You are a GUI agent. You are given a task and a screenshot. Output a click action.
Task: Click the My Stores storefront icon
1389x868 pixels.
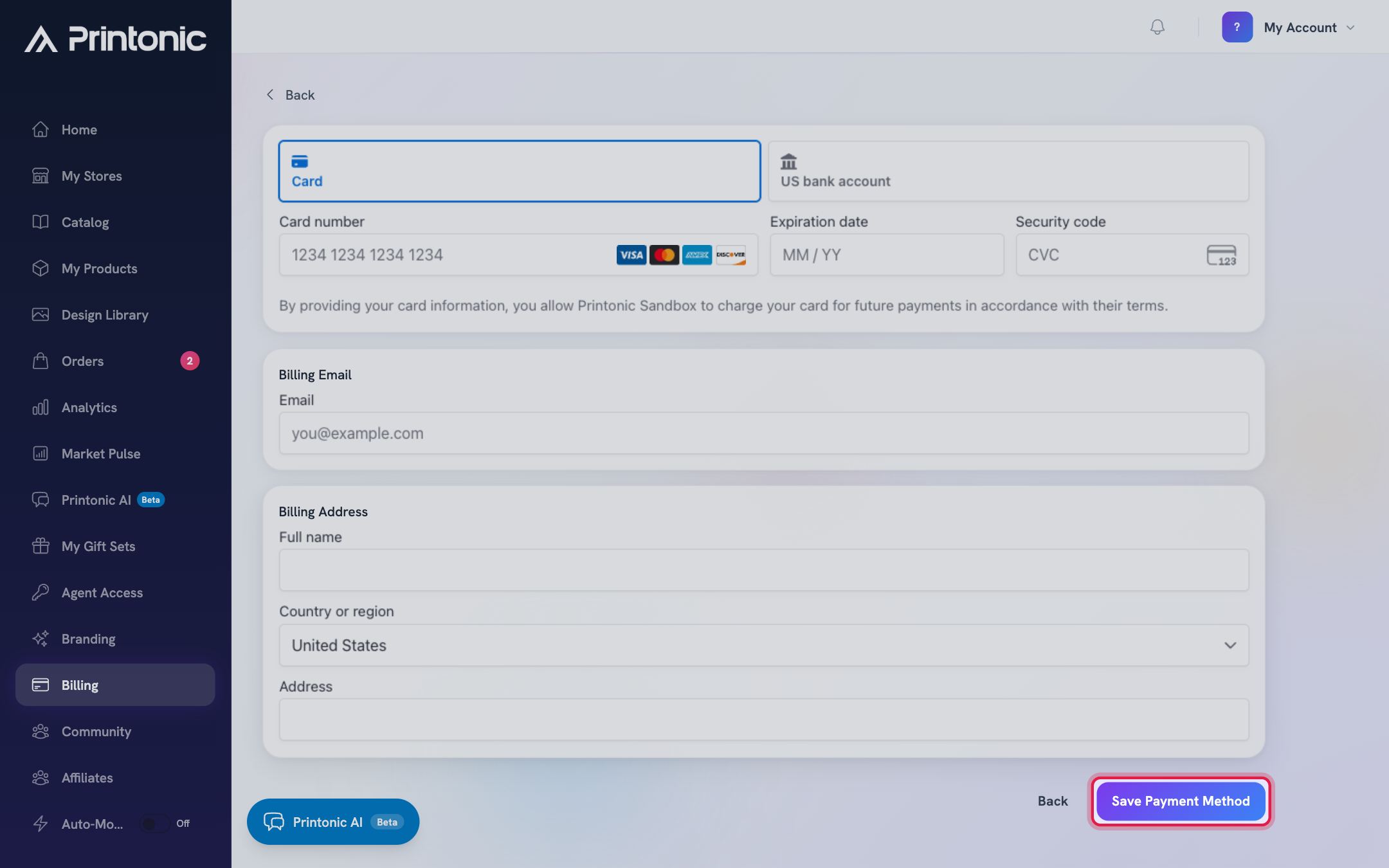(41, 176)
